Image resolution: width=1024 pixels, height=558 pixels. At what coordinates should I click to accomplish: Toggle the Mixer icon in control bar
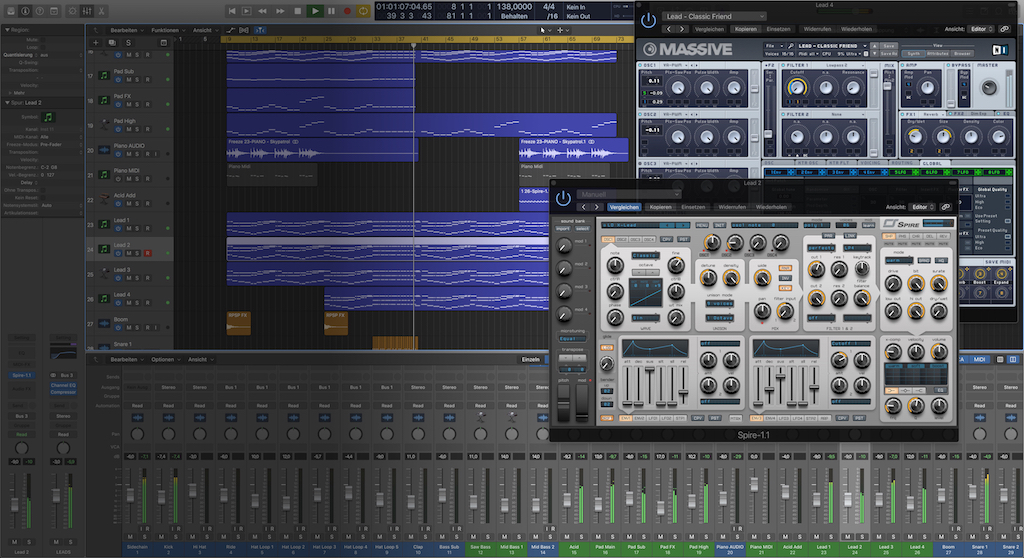click(87, 10)
